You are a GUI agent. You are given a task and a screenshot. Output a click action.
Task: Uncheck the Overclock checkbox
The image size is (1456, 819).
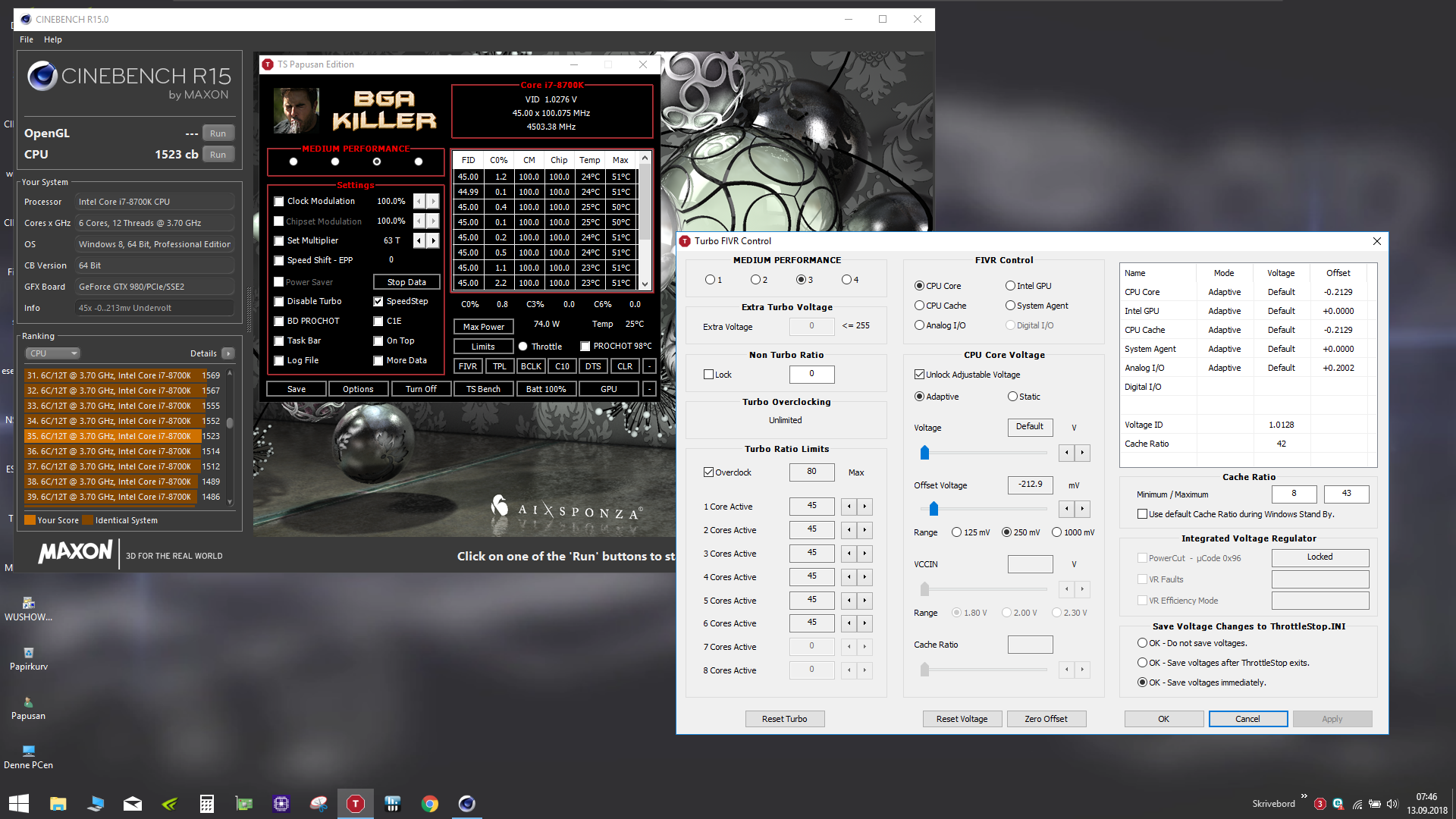click(x=708, y=472)
